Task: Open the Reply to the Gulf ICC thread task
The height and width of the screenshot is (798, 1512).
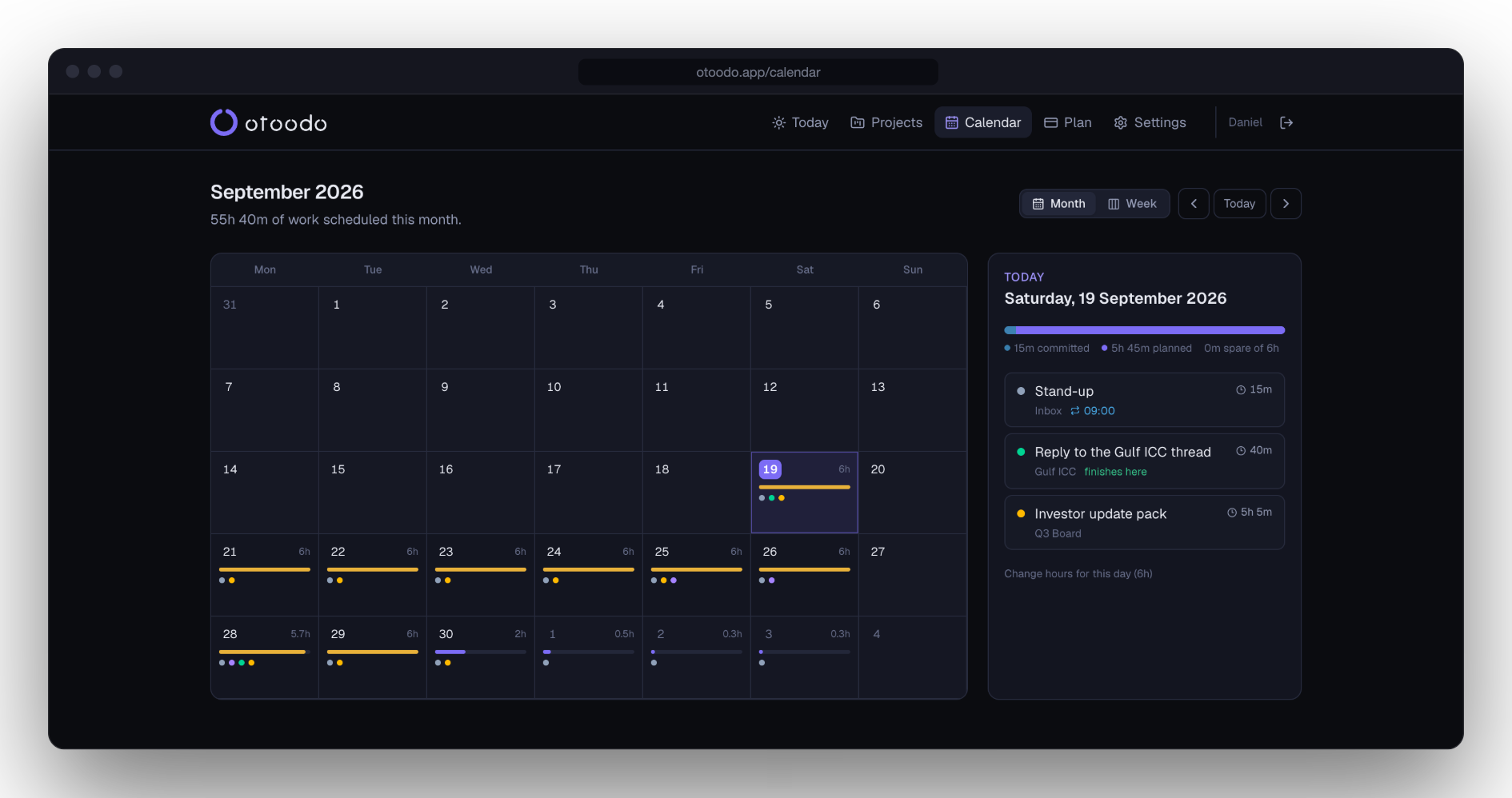Action: coord(1145,461)
